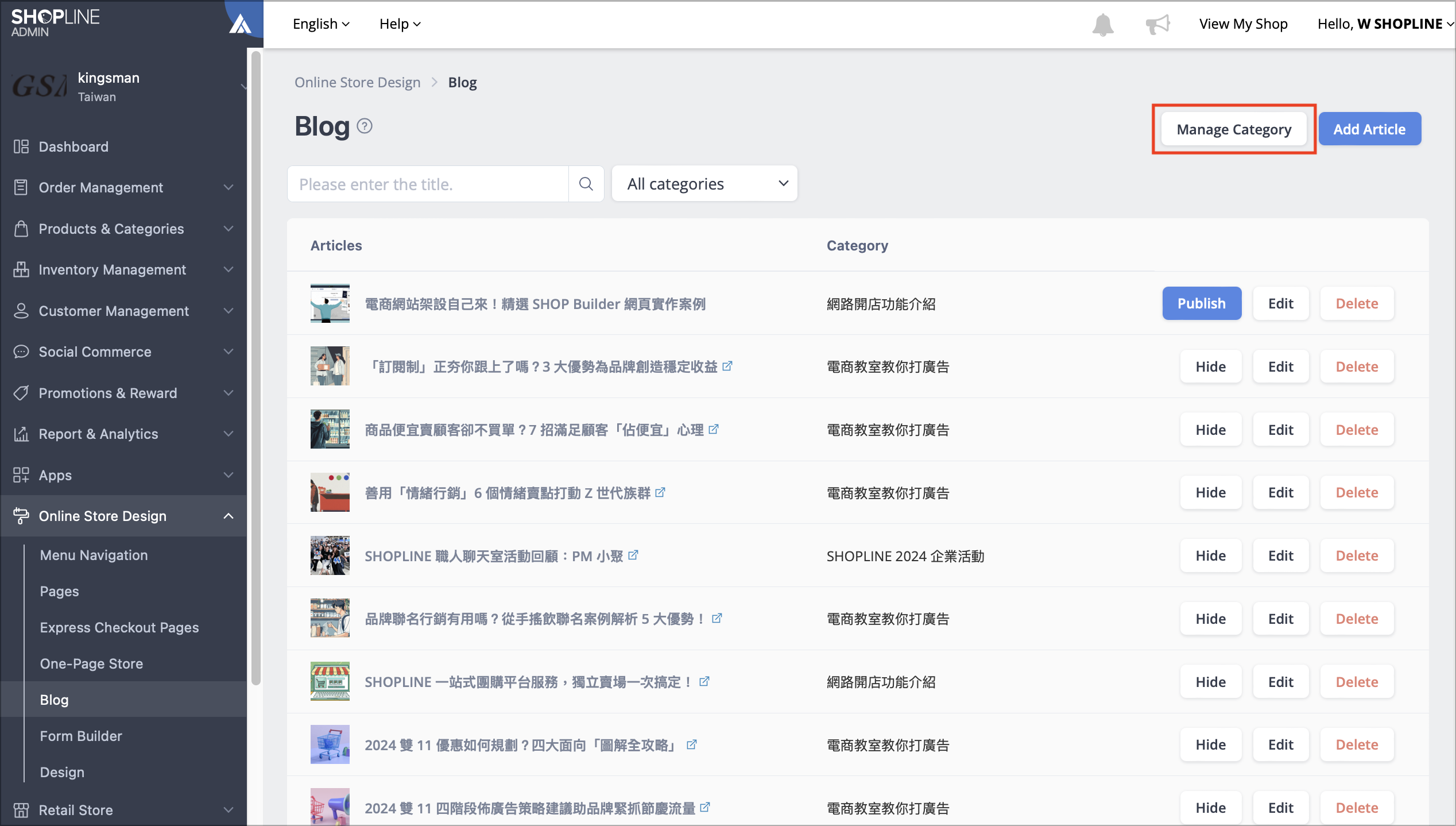
Task: Open the 2024 雙 11 優惠如何規劃 article title
Action: (522, 745)
